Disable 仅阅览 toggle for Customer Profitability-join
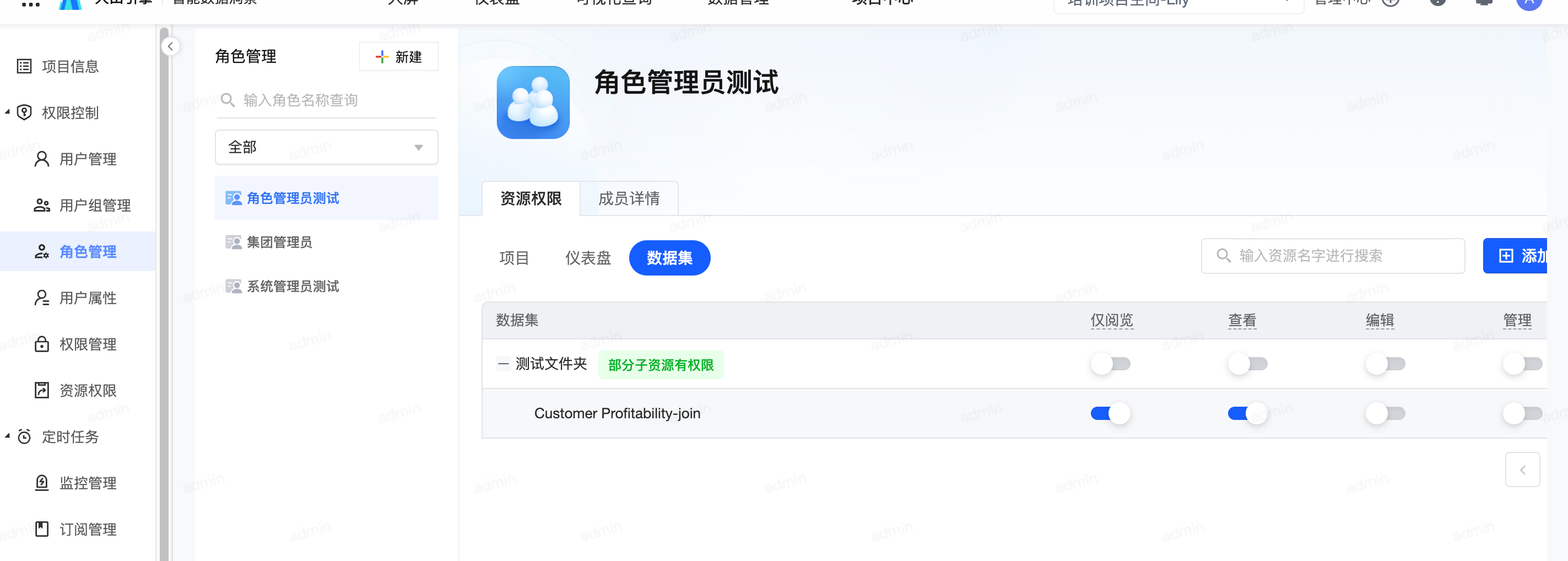 (1110, 414)
